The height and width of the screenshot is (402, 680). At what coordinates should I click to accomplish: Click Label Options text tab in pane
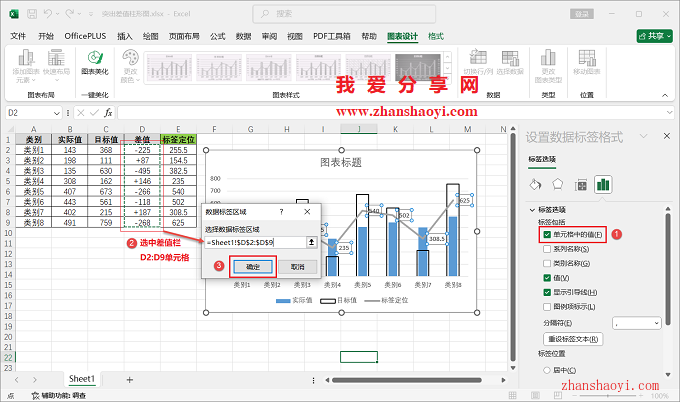(x=542, y=159)
